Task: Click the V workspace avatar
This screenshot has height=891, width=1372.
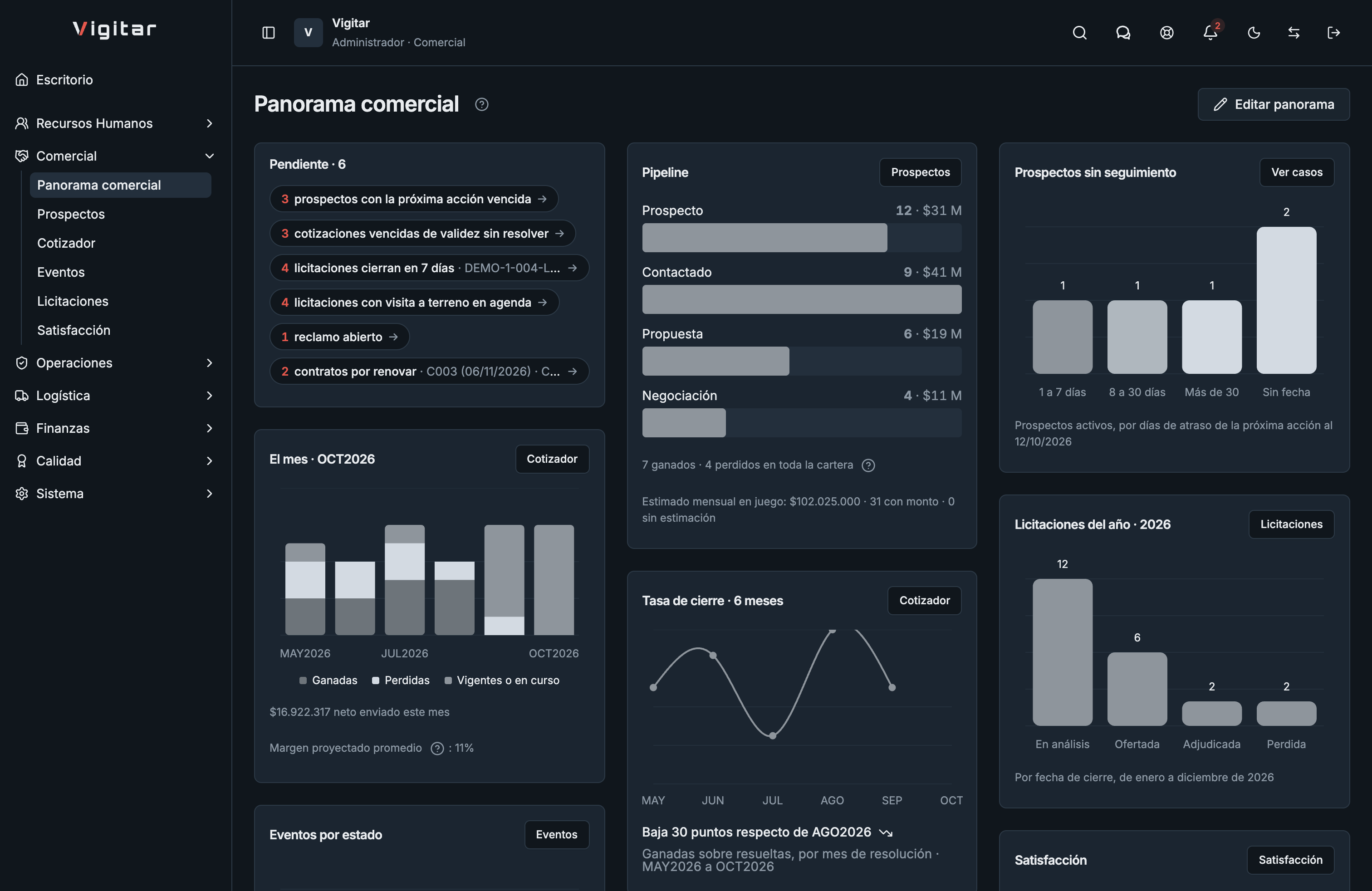Action: (309, 33)
